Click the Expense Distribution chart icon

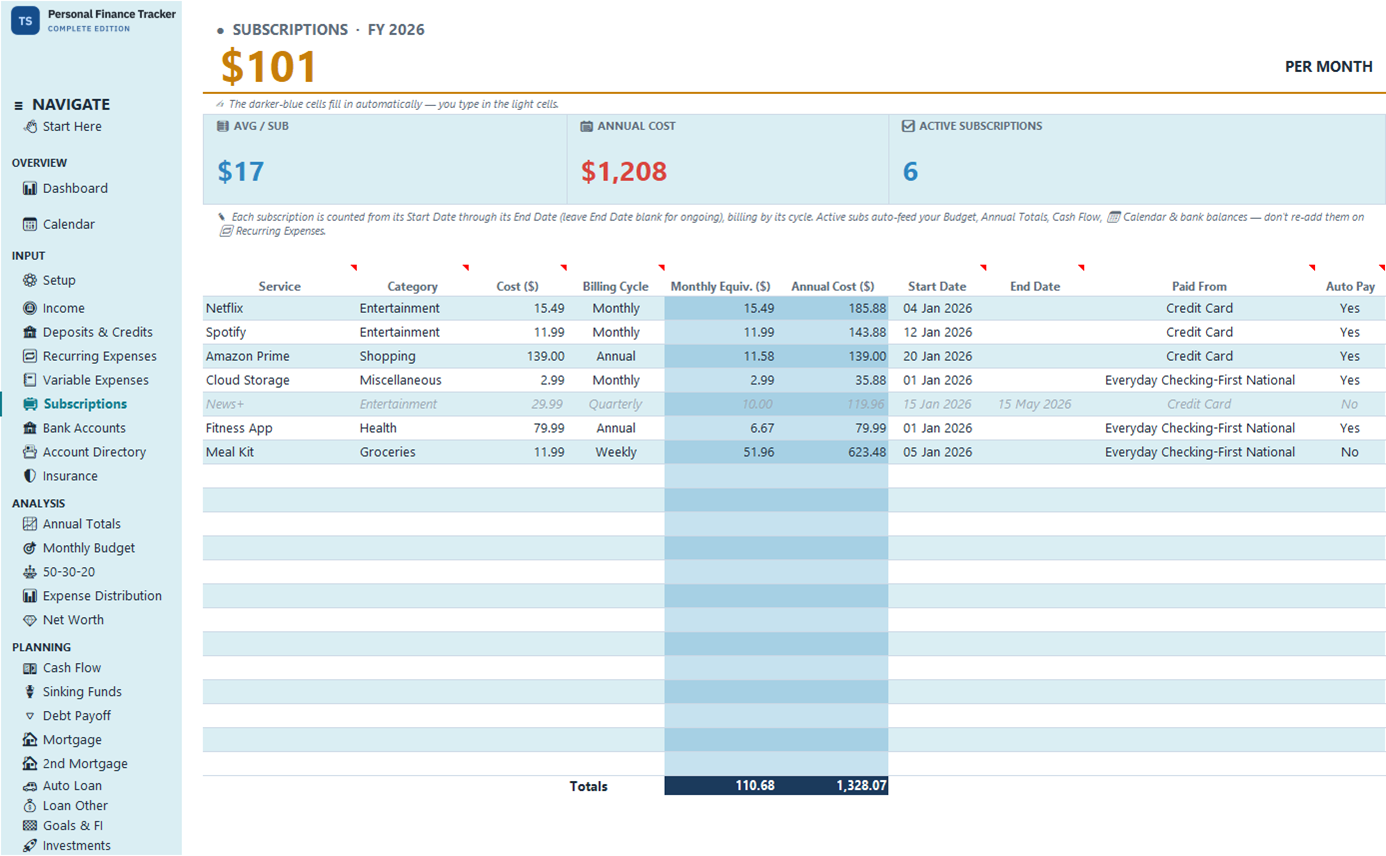point(30,597)
